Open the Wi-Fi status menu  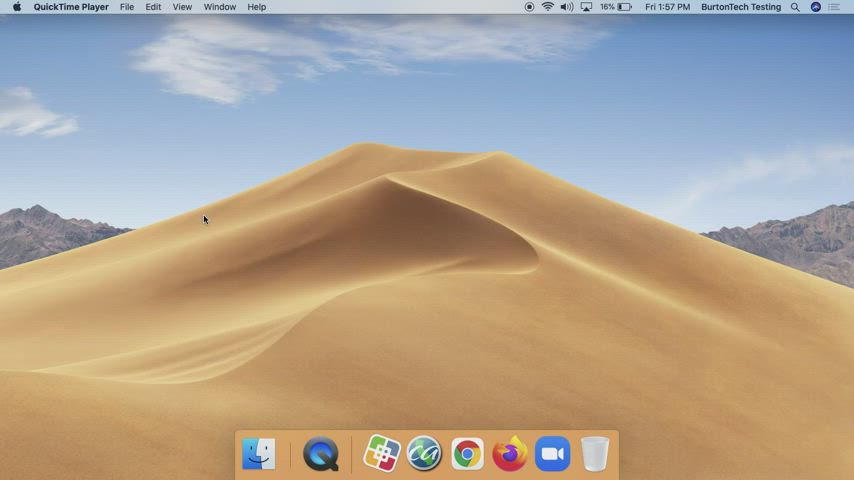548,7
